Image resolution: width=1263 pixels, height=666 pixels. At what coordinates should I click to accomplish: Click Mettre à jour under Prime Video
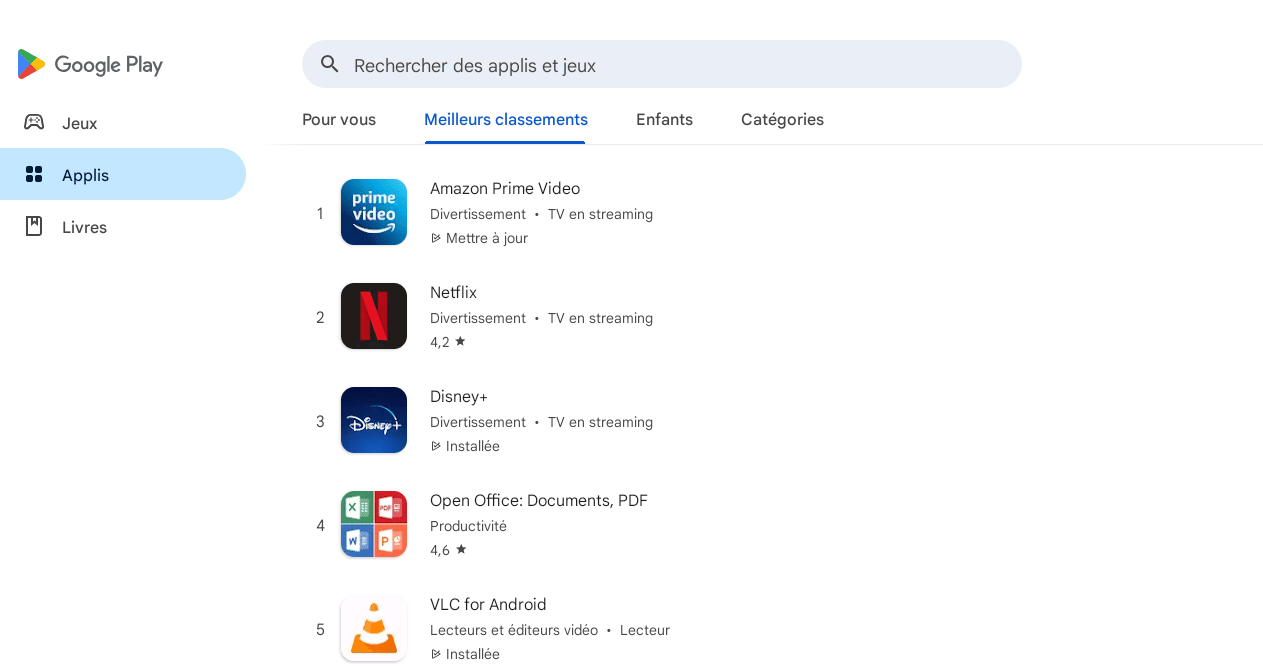pyautogui.click(x=479, y=238)
